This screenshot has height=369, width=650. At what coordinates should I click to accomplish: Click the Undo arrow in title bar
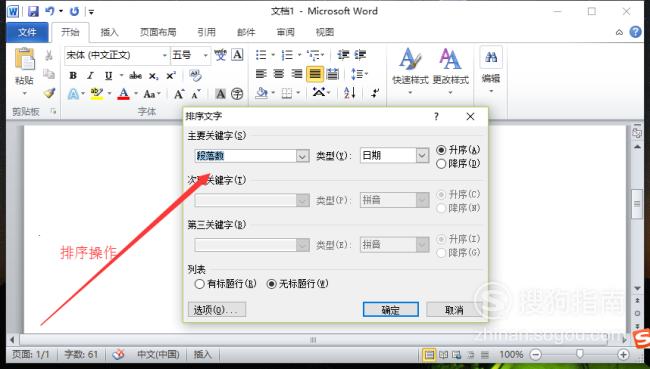coord(50,11)
